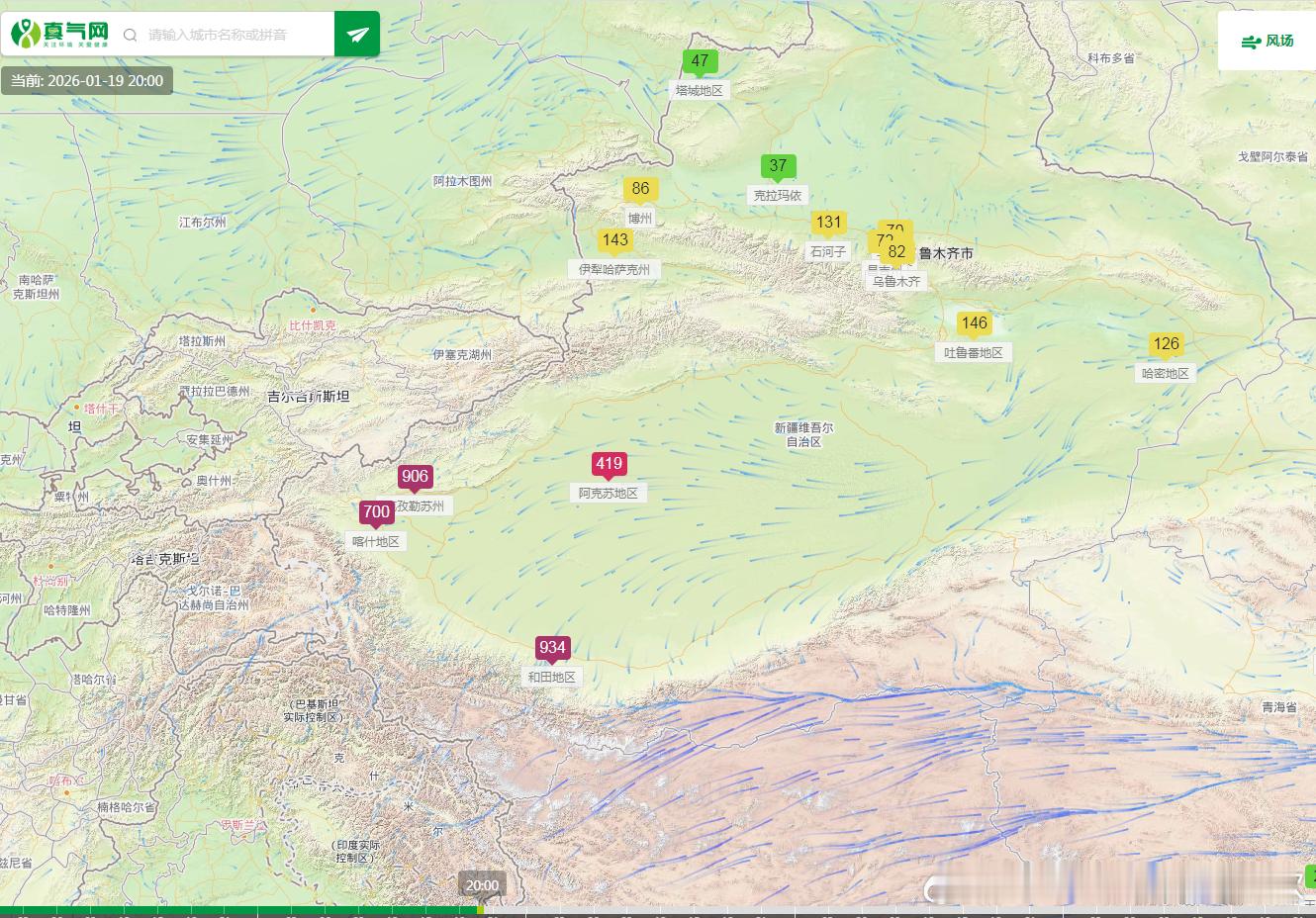The height and width of the screenshot is (918, 1316).
Task: Click the 真气网 logo
Action: pos(60,35)
